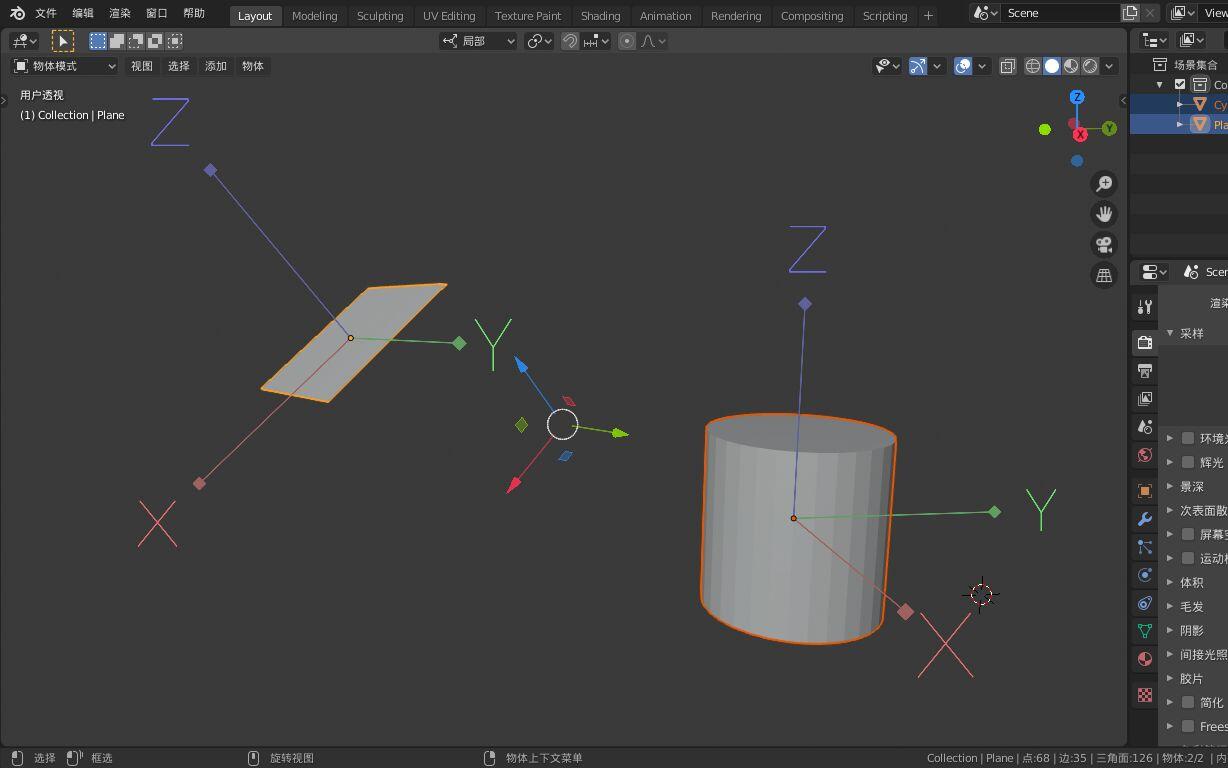1228x768 pixels.
Task: Open the pivot point dropdown
Action: click(539, 41)
